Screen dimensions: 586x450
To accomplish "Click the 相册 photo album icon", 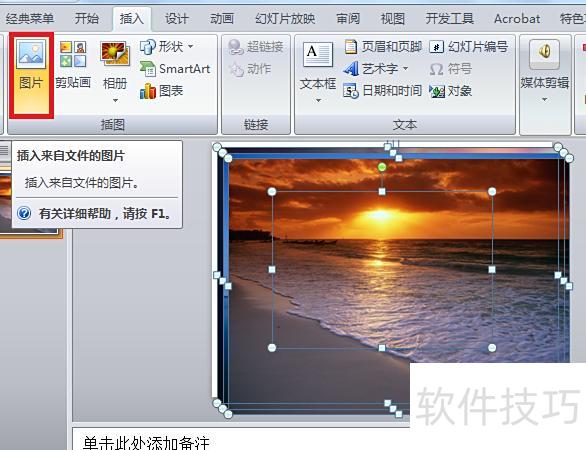I will (x=115, y=54).
